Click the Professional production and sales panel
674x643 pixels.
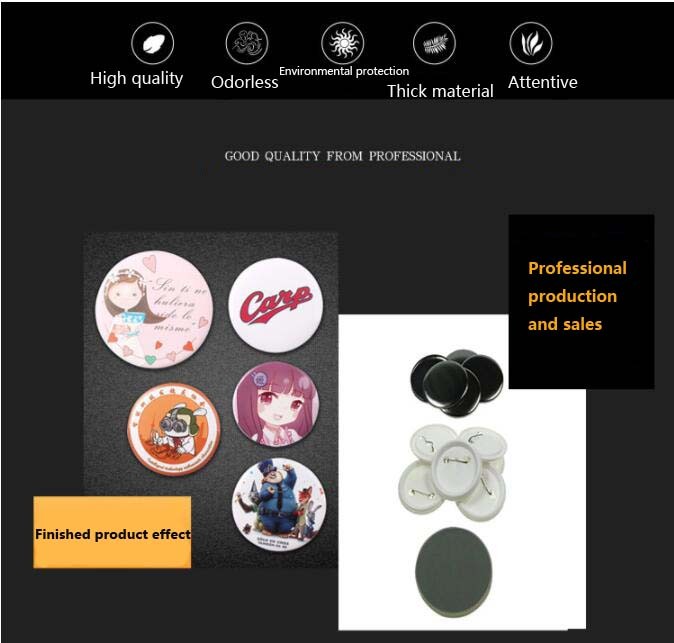[x=581, y=302]
